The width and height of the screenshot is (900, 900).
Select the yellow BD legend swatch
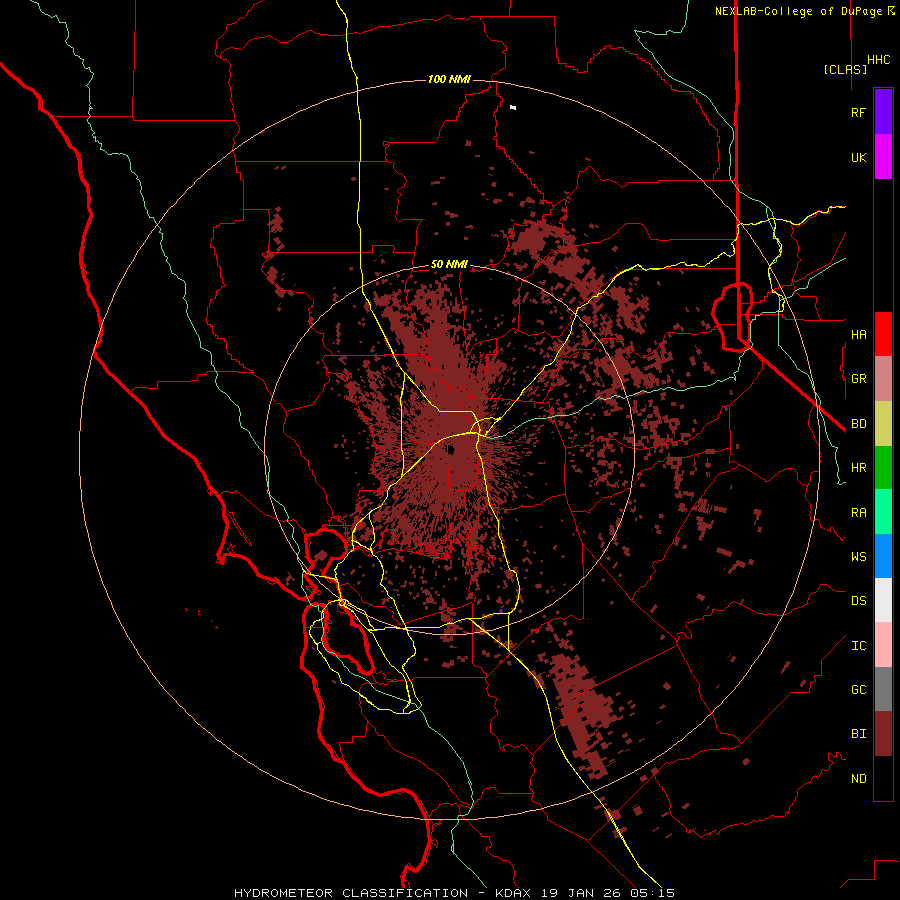(883, 423)
